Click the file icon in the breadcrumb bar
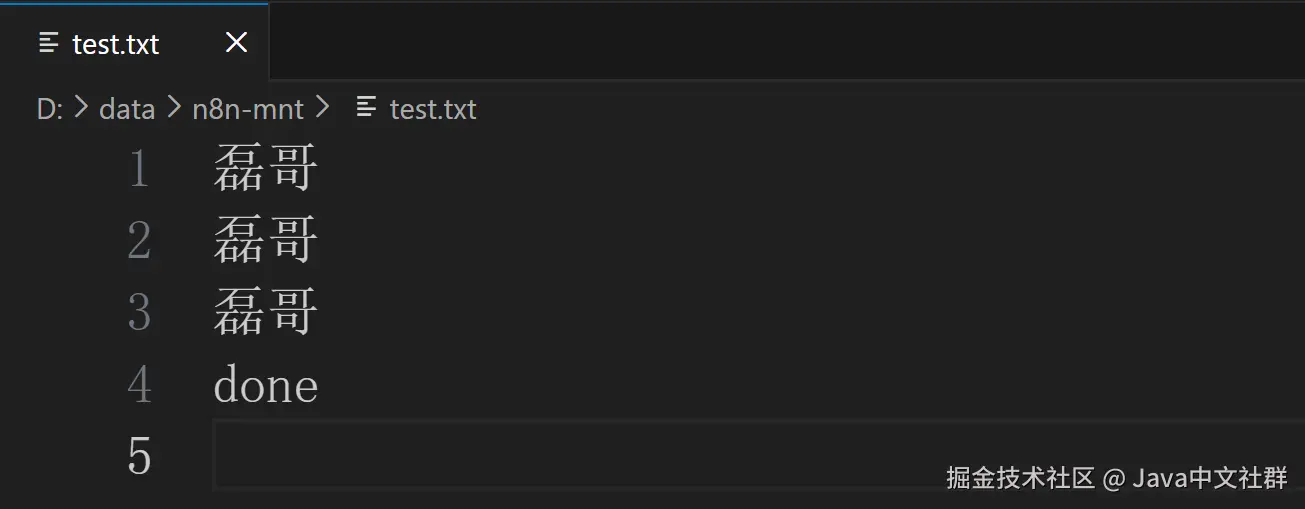 (x=367, y=107)
